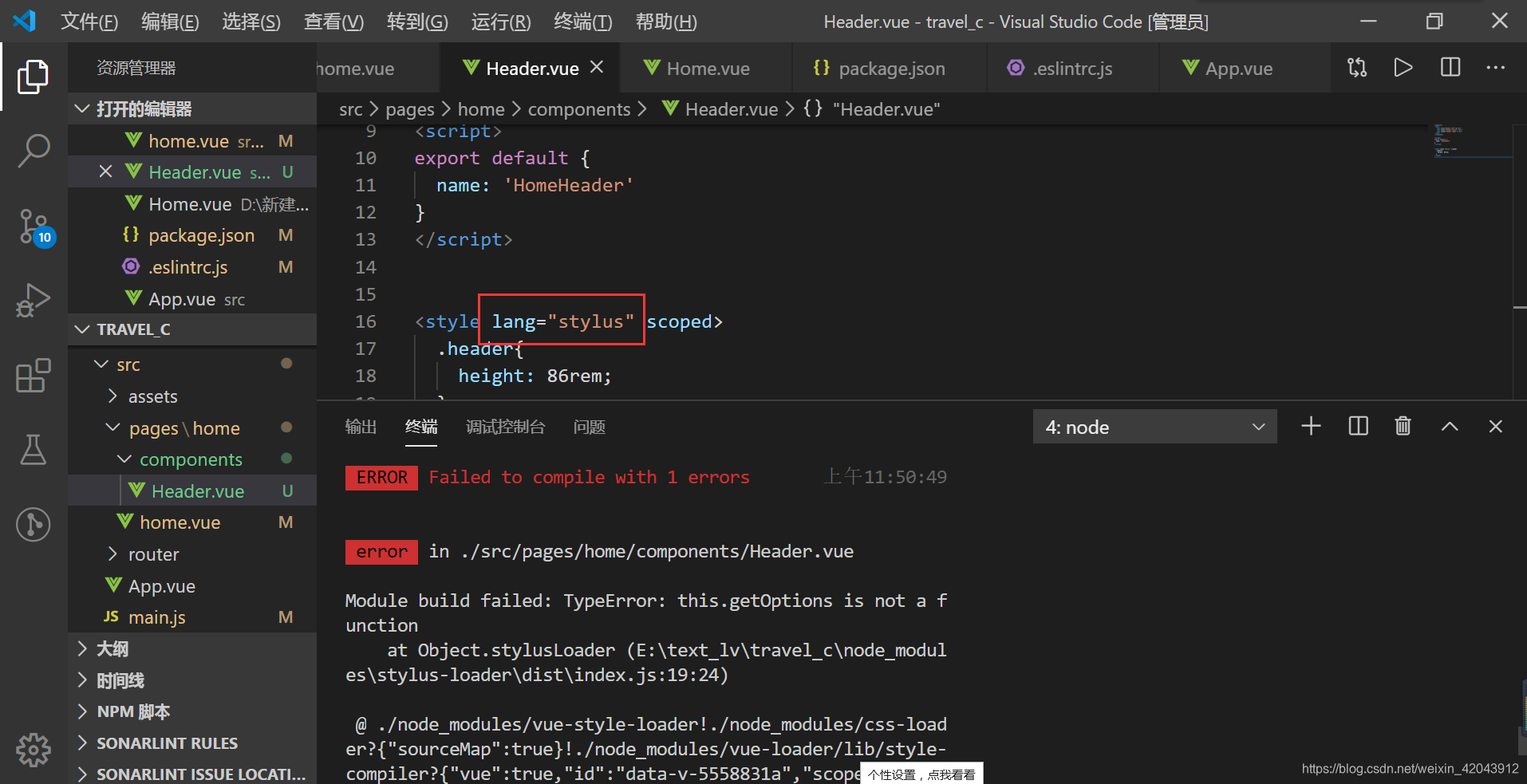This screenshot has width=1527, height=784.
Task: Click the JSON braces icon on package.json tab
Action: click(x=821, y=68)
